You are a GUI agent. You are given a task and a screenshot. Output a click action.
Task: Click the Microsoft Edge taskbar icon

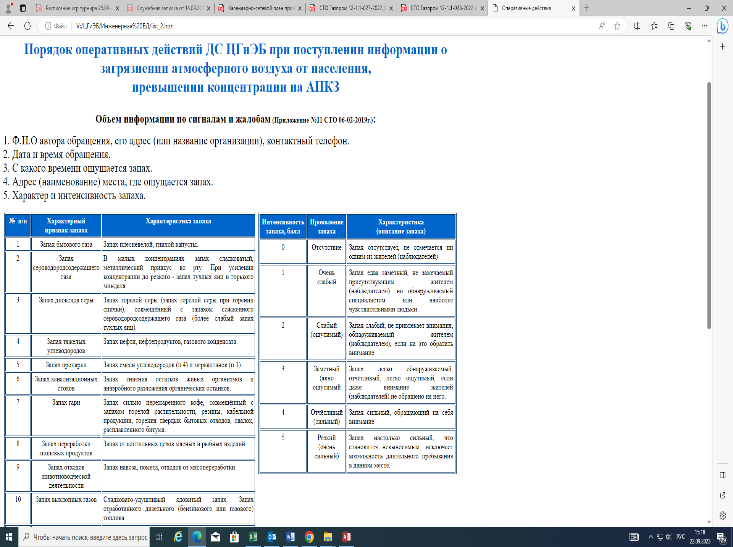pyautogui.click(x=197, y=537)
